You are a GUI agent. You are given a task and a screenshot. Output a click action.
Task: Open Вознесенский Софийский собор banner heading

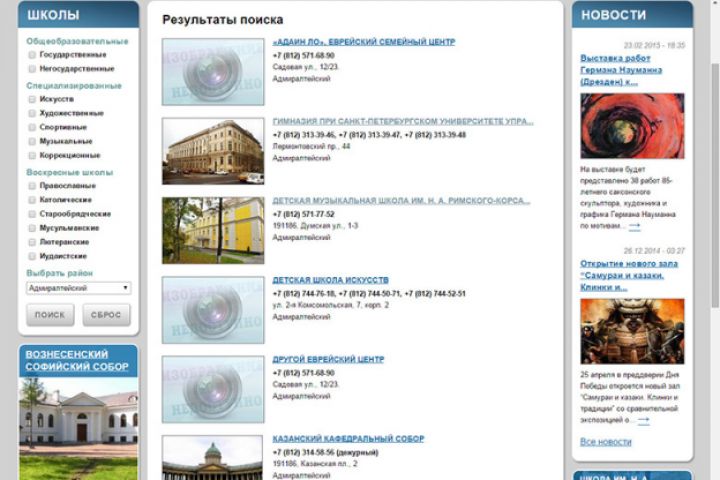(x=77, y=361)
